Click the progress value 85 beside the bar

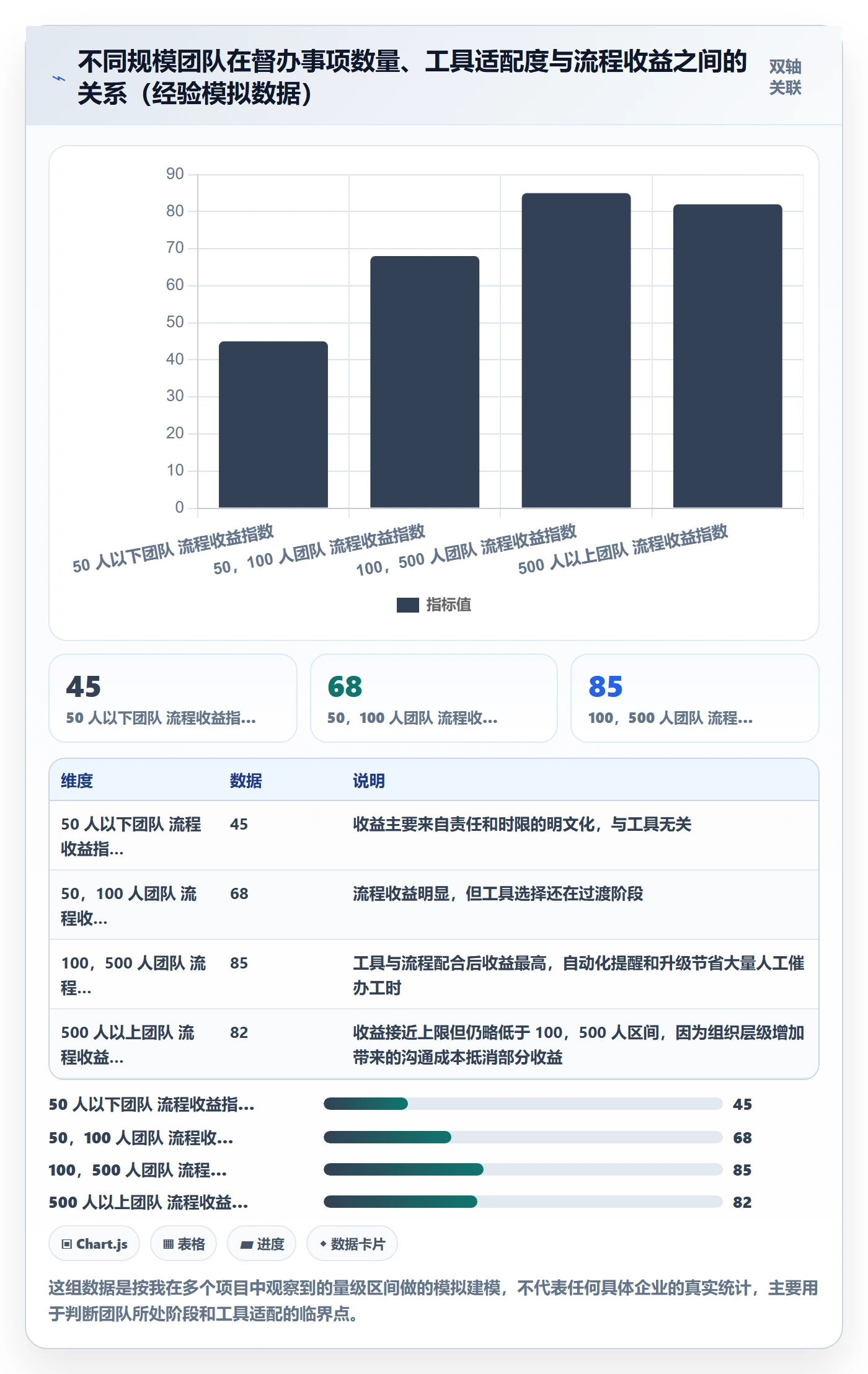[742, 1170]
